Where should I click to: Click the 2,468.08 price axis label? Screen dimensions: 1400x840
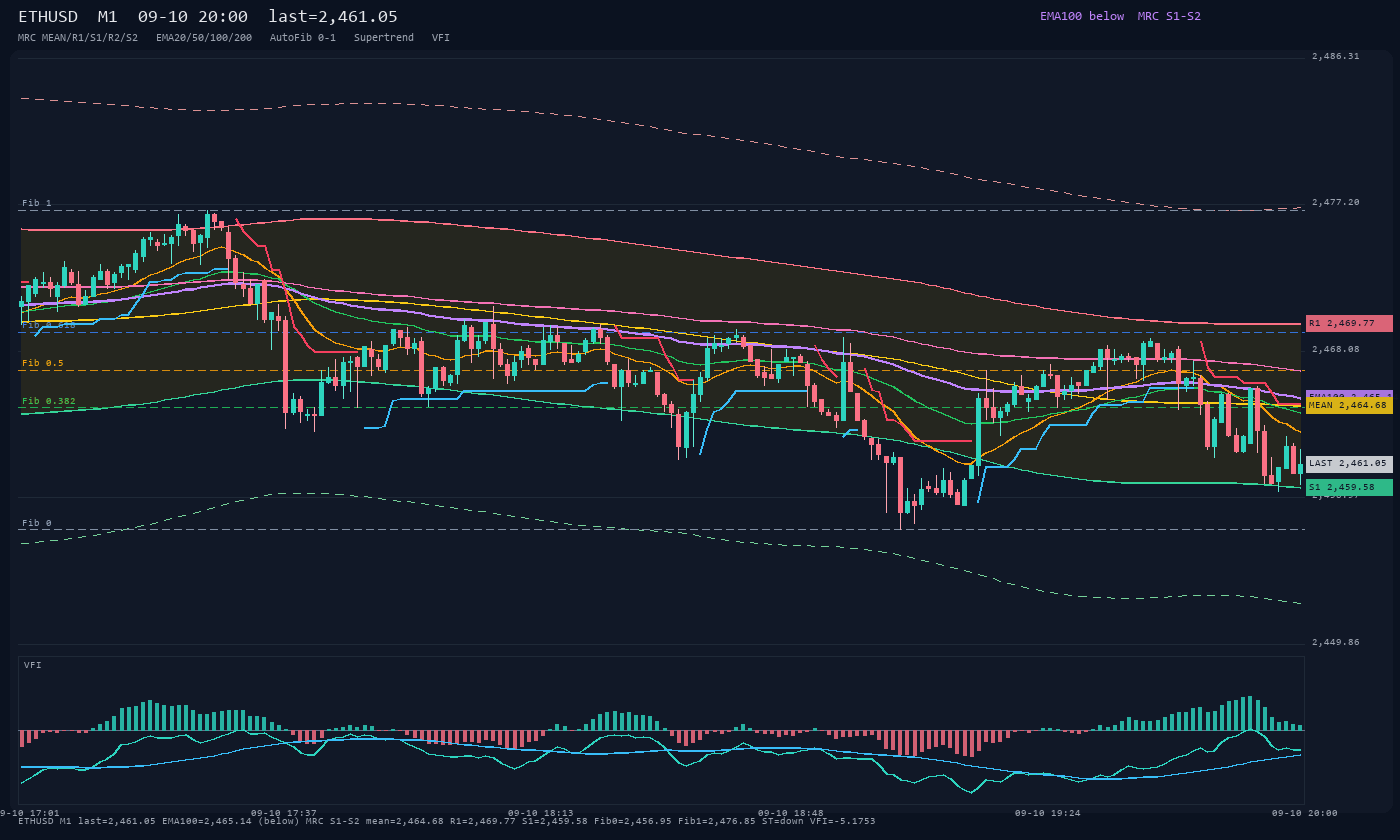click(1336, 349)
